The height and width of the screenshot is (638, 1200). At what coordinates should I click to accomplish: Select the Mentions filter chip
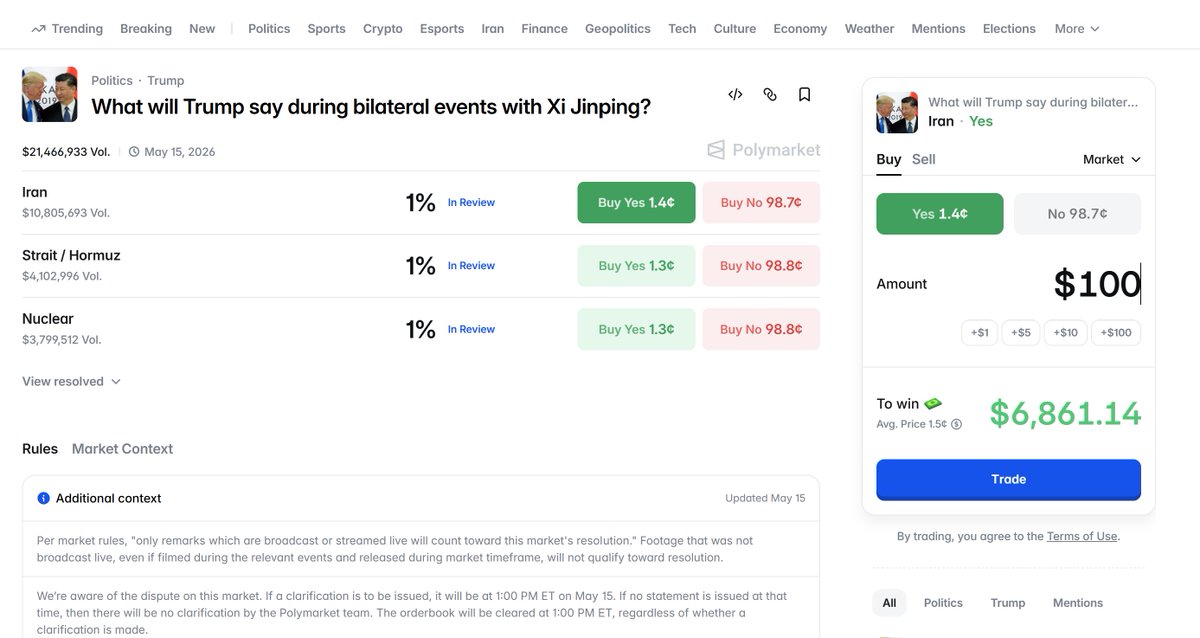point(1078,603)
